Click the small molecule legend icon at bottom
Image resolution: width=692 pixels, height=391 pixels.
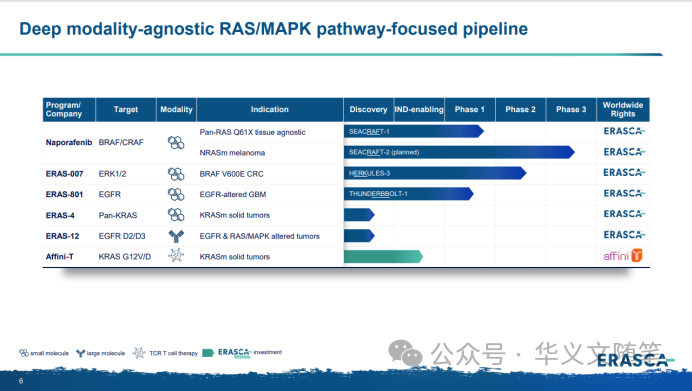click(24, 353)
